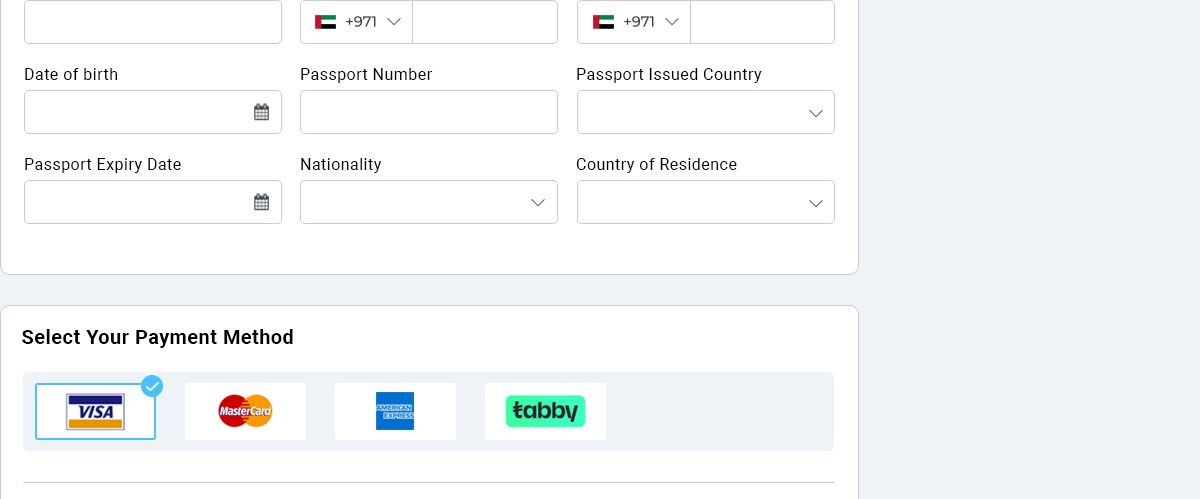Open Passport Issued Country dropdown
1200x499 pixels.
(705, 112)
